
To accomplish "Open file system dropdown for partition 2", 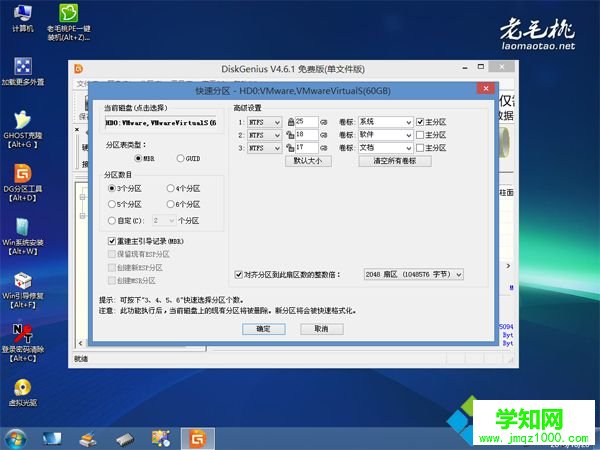I will (x=264, y=135).
